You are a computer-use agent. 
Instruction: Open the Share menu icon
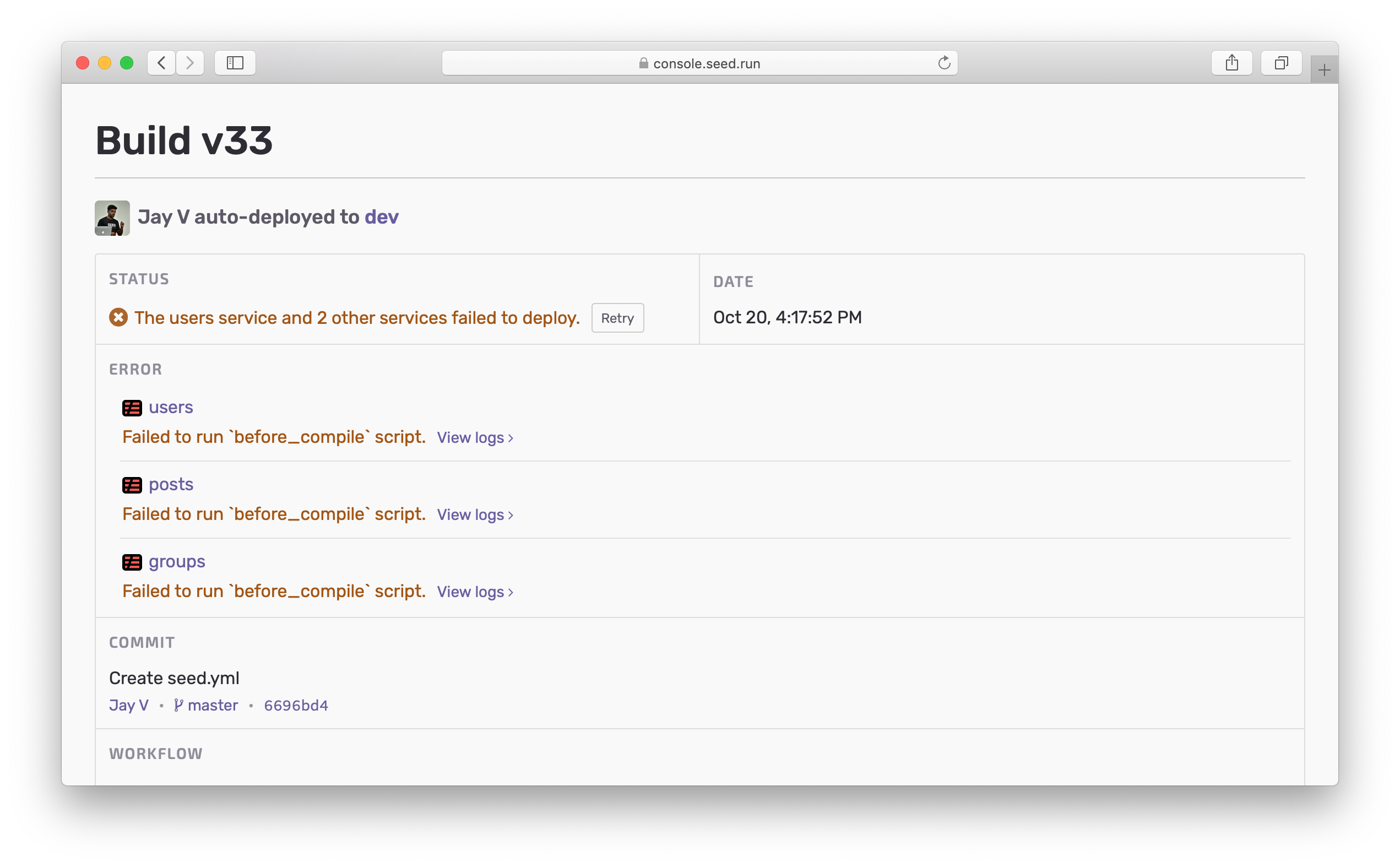click(1231, 62)
